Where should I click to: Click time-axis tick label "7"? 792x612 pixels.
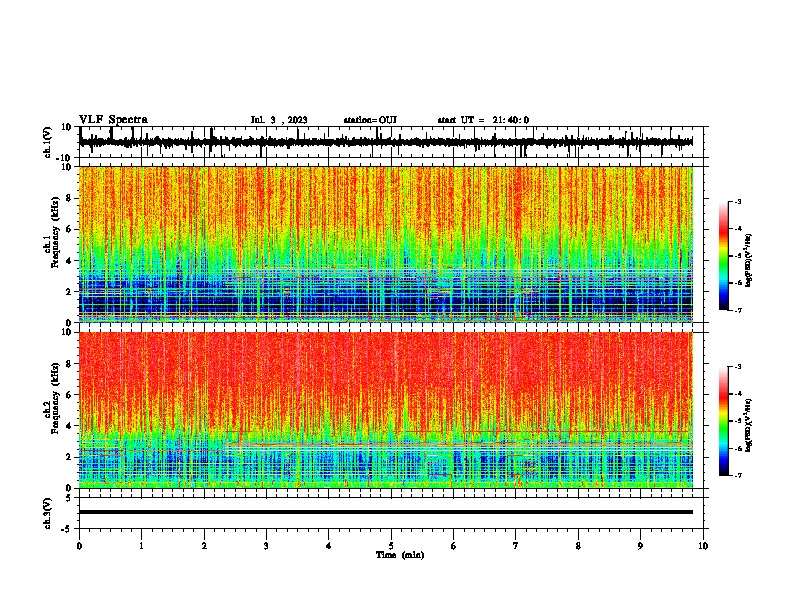516,545
